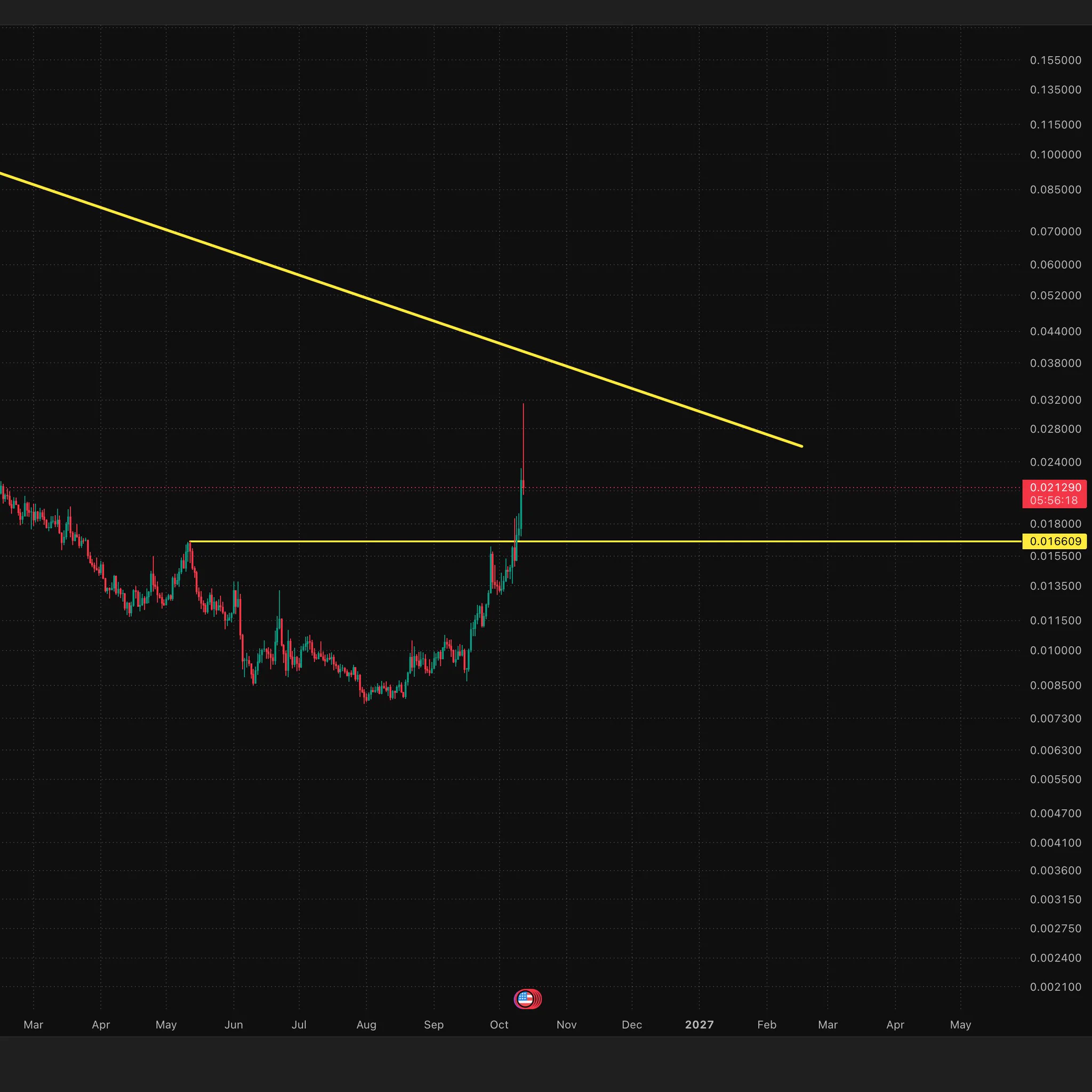Click the yellow 0.016609 price label
Viewport: 1092px width, 1092px height.
tap(1055, 542)
